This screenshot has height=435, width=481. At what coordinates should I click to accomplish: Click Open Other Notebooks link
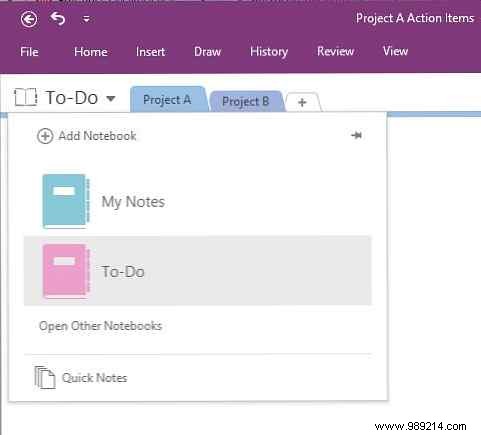100,326
